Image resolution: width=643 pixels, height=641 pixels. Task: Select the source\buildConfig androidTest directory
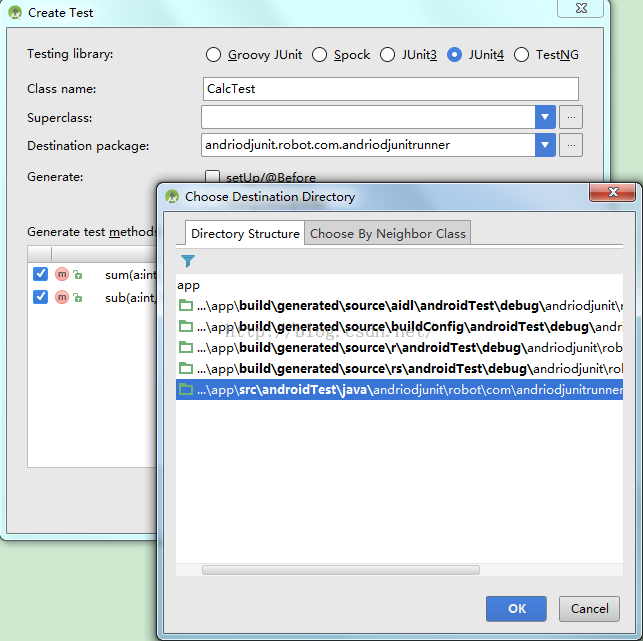399,326
